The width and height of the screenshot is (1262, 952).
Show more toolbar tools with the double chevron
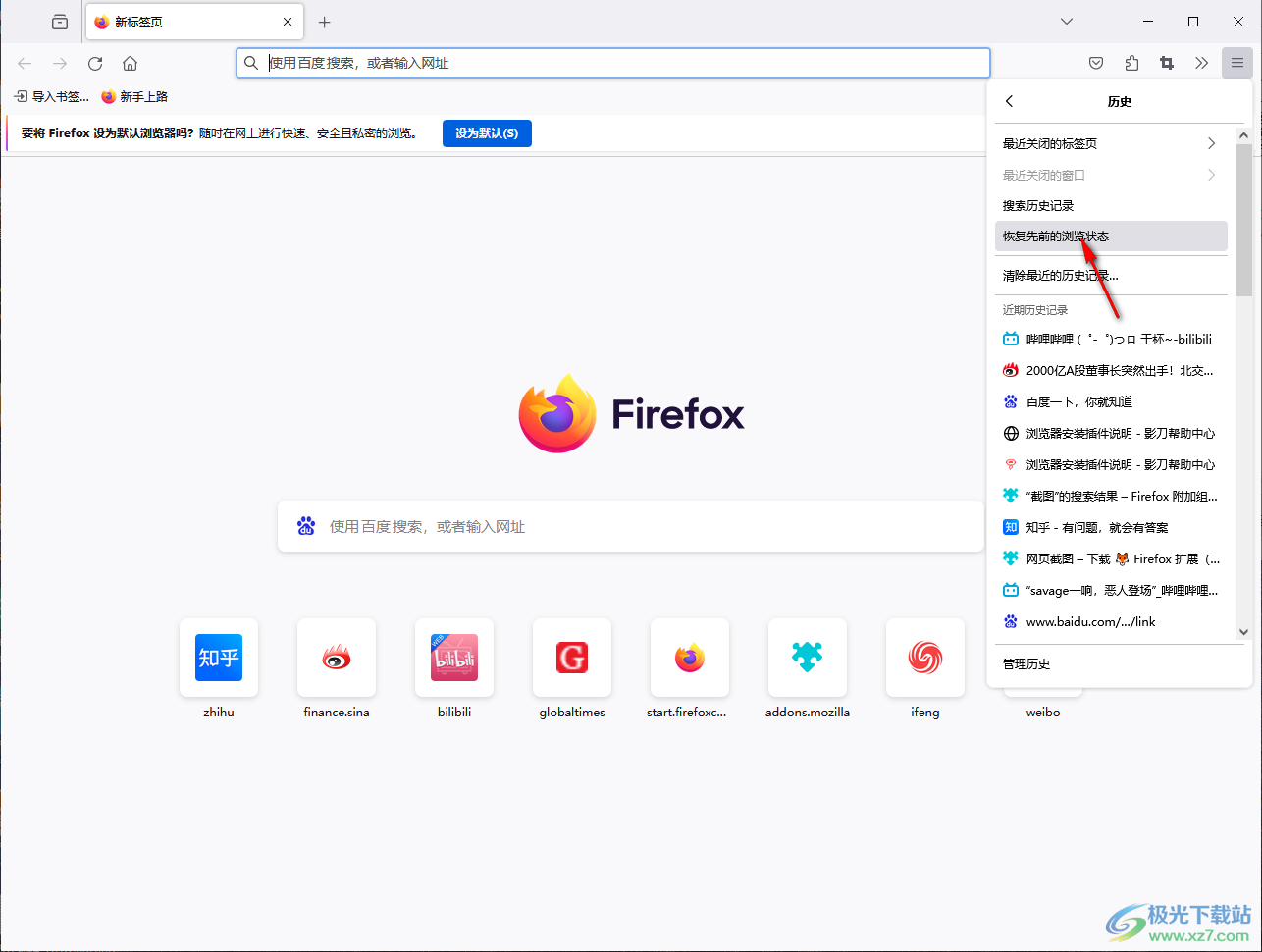[1202, 63]
